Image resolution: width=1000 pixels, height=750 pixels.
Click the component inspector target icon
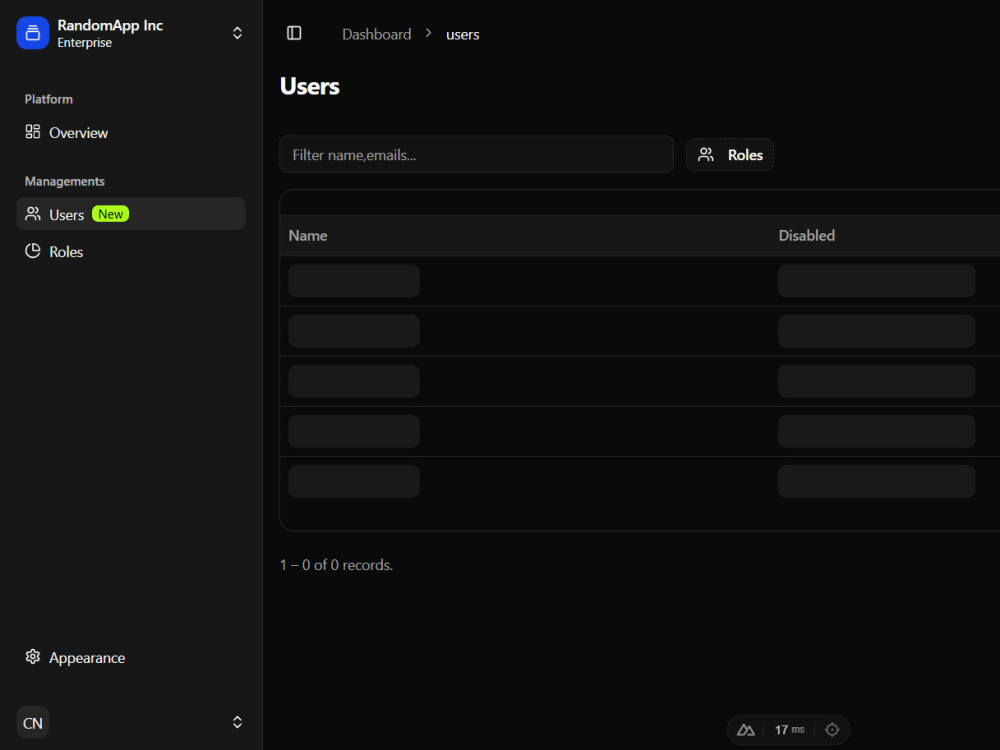point(832,730)
